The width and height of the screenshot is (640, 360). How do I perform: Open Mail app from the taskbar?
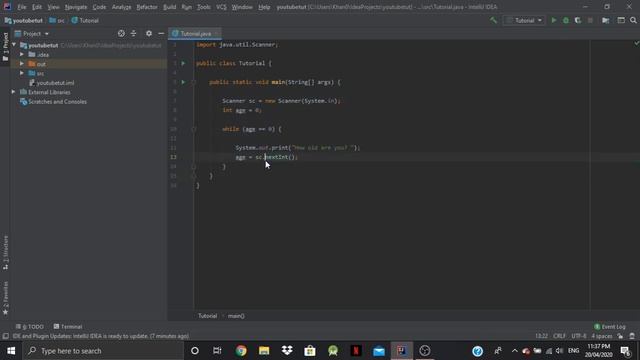[x=379, y=351]
